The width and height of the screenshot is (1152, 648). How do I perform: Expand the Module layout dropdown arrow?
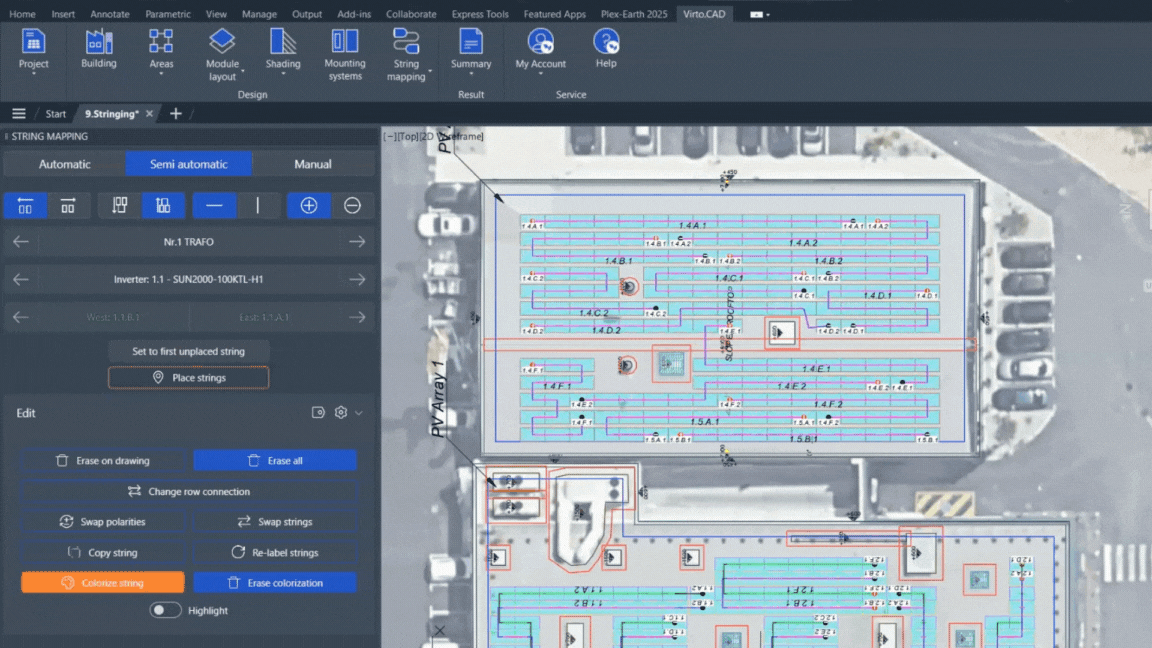point(242,71)
